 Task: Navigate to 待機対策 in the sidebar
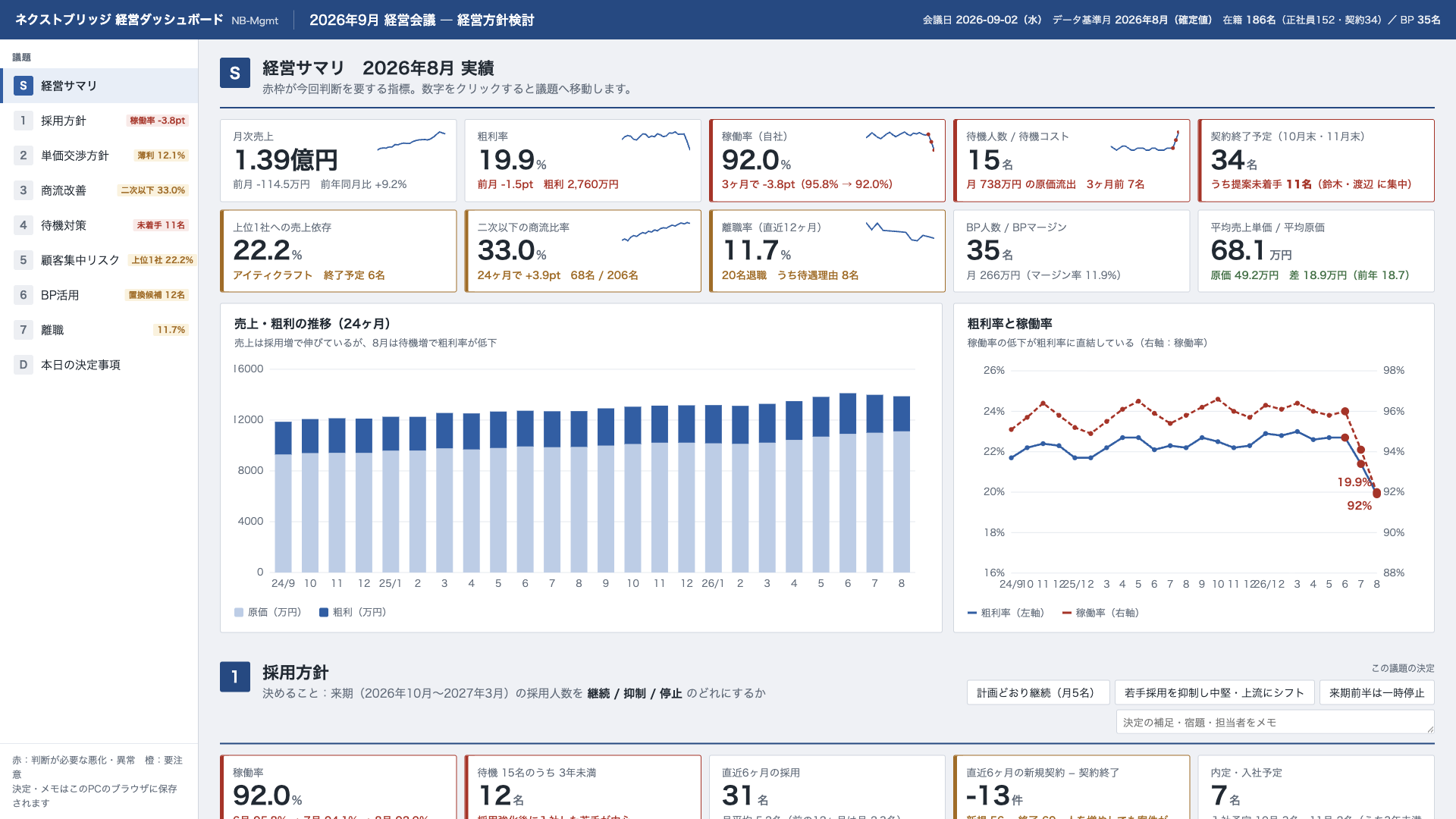click(99, 225)
